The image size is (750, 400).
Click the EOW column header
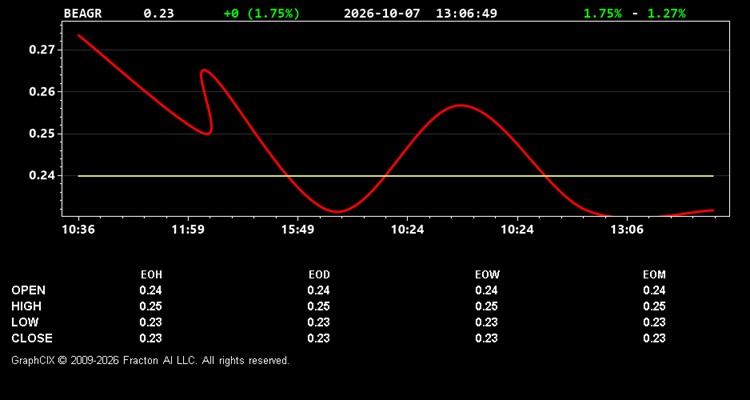point(487,275)
